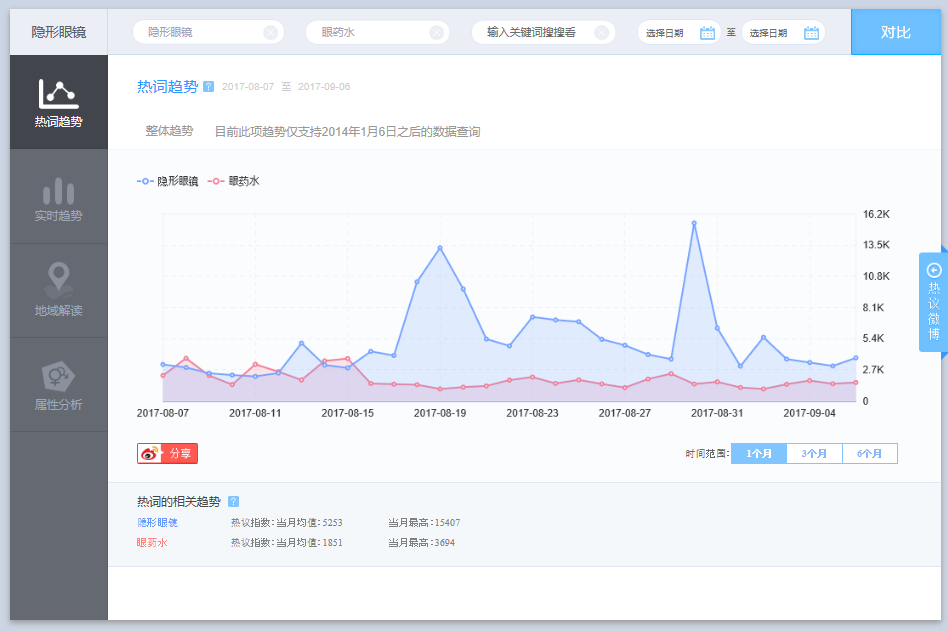The height and width of the screenshot is (632, 948).
Task: Select the 1个月 time range
Action: 759,454
